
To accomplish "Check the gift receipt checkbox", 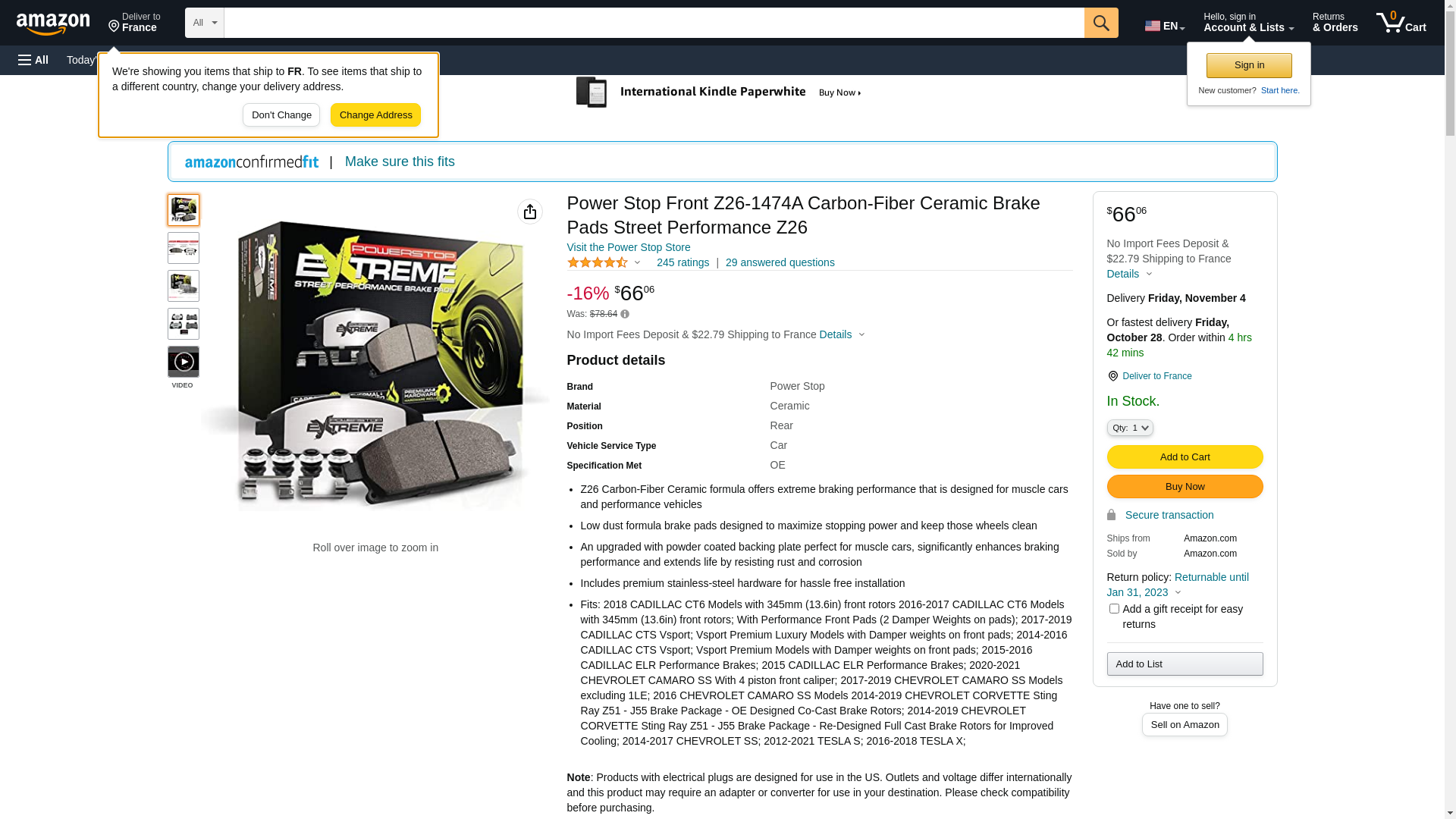I will pos(1114,608).
